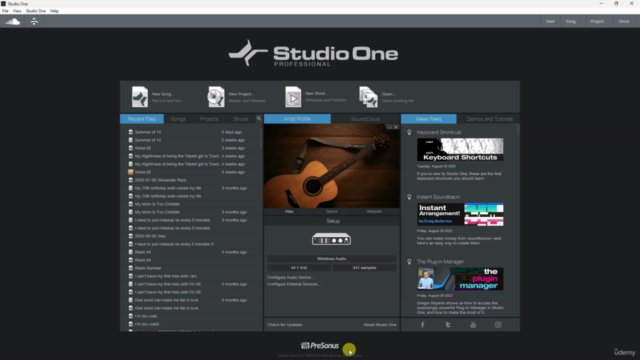
Task: Open the Instagram icon under the news feed
Action: (498, 325)
